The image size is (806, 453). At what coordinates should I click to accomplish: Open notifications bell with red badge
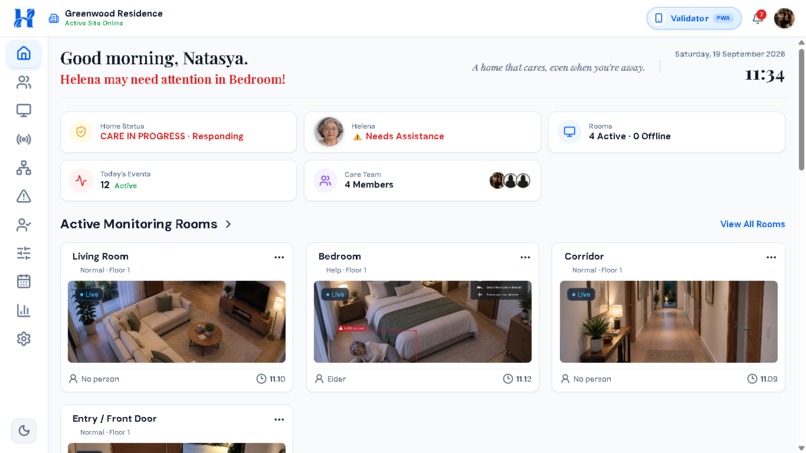[x=758, y=17]
